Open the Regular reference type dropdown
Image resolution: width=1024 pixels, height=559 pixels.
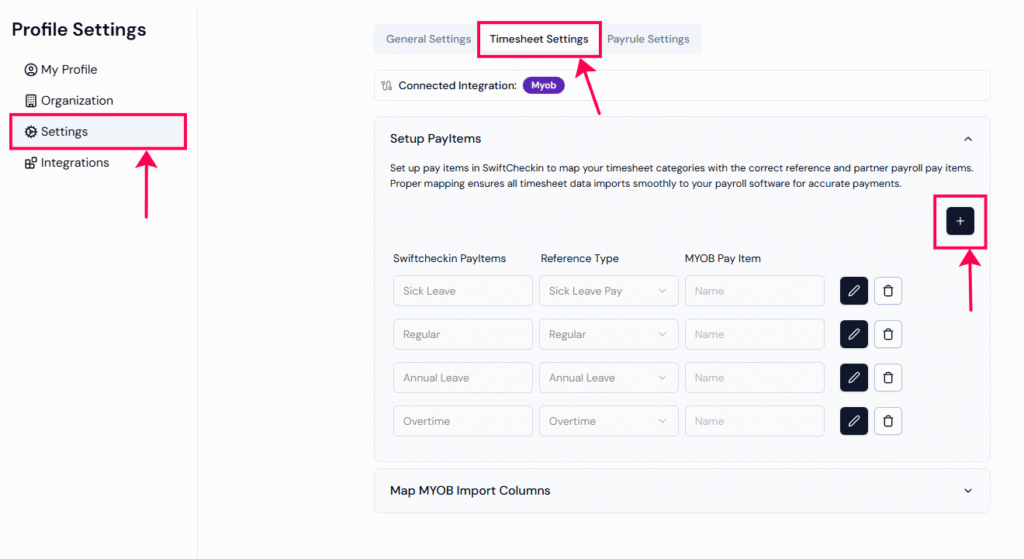608,334
